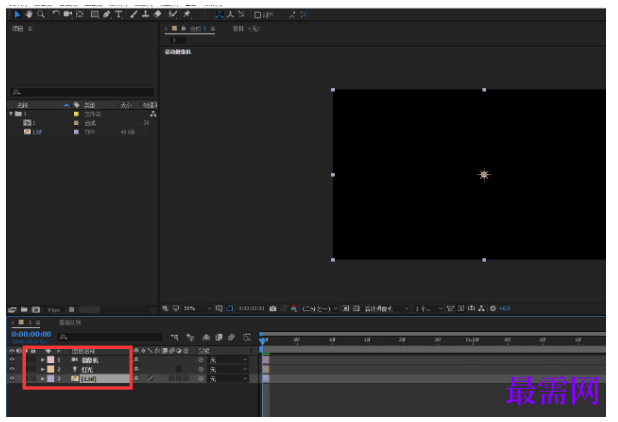Toggle shy switch on light layer 2
The height and width of the screenshot is (422, 618).
(x=136, y=369)
